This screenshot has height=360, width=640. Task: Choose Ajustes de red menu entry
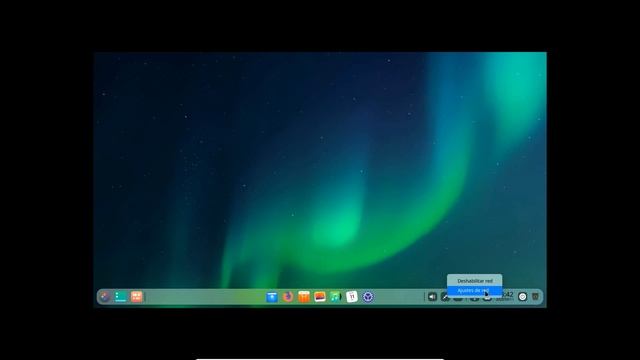pyautogui.click(x=475, y=290)
